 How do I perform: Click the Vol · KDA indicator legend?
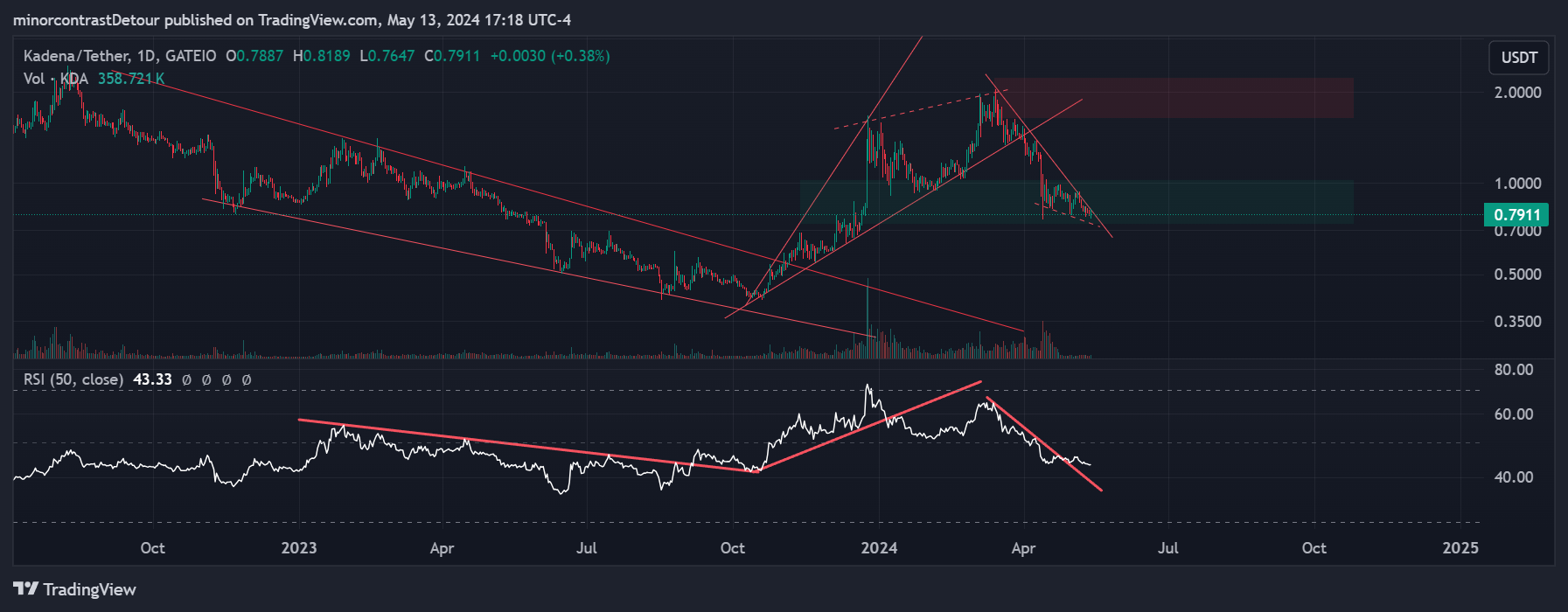56,79
